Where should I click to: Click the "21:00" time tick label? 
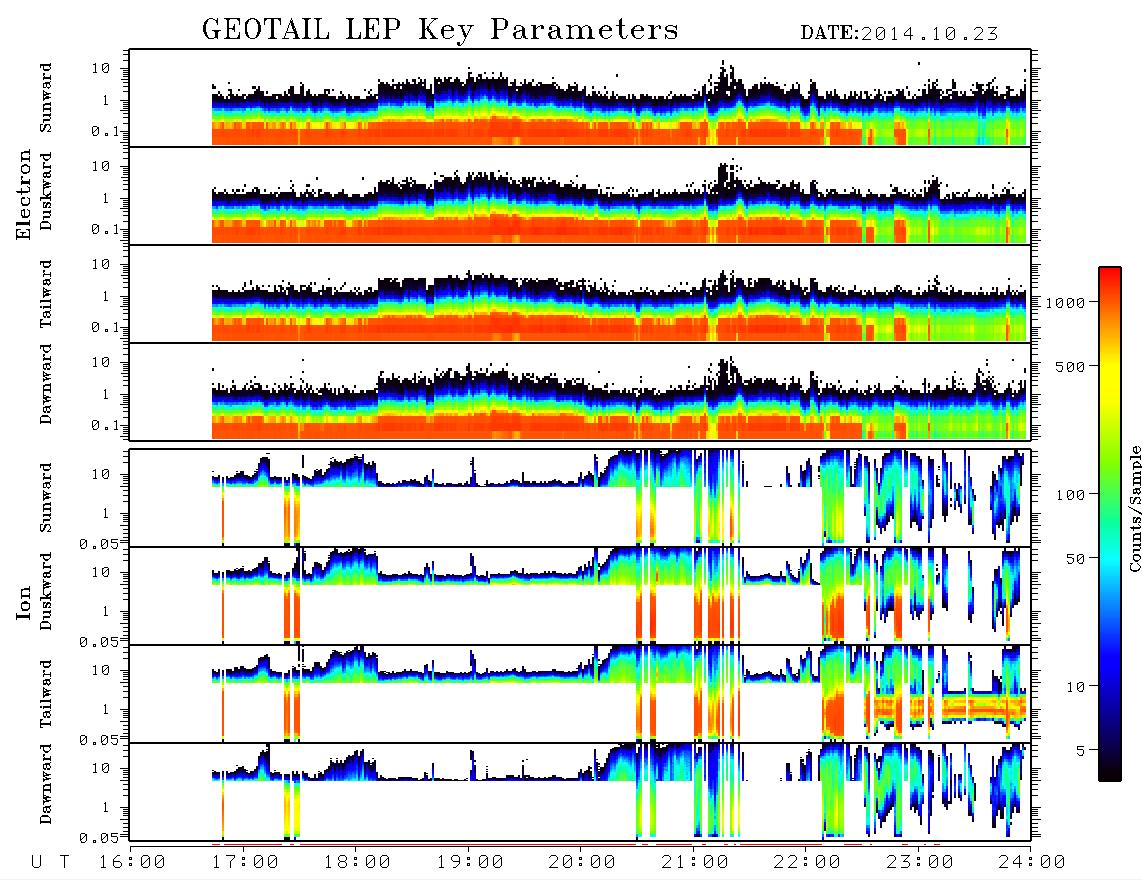(x=695, y=863)
